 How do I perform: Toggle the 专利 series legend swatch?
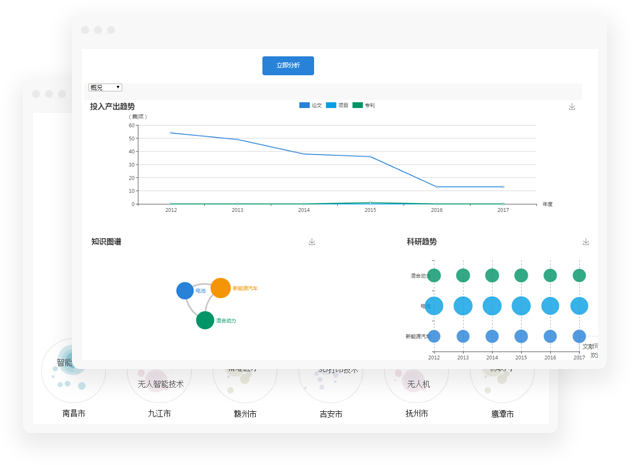[358, 105]
